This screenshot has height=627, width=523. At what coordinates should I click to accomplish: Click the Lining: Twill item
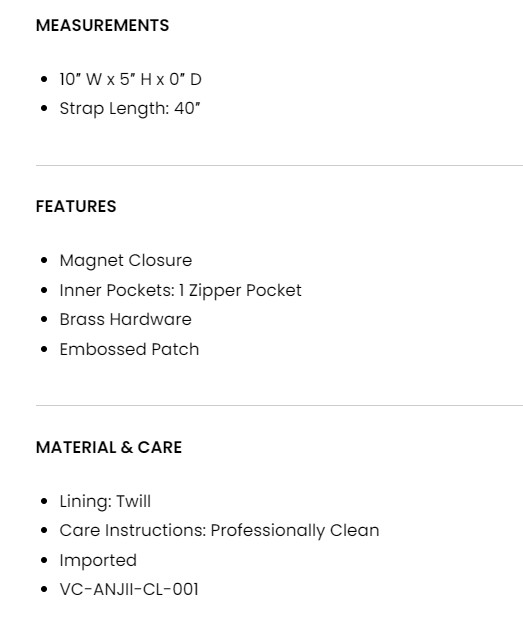click(x=105, y=501)
